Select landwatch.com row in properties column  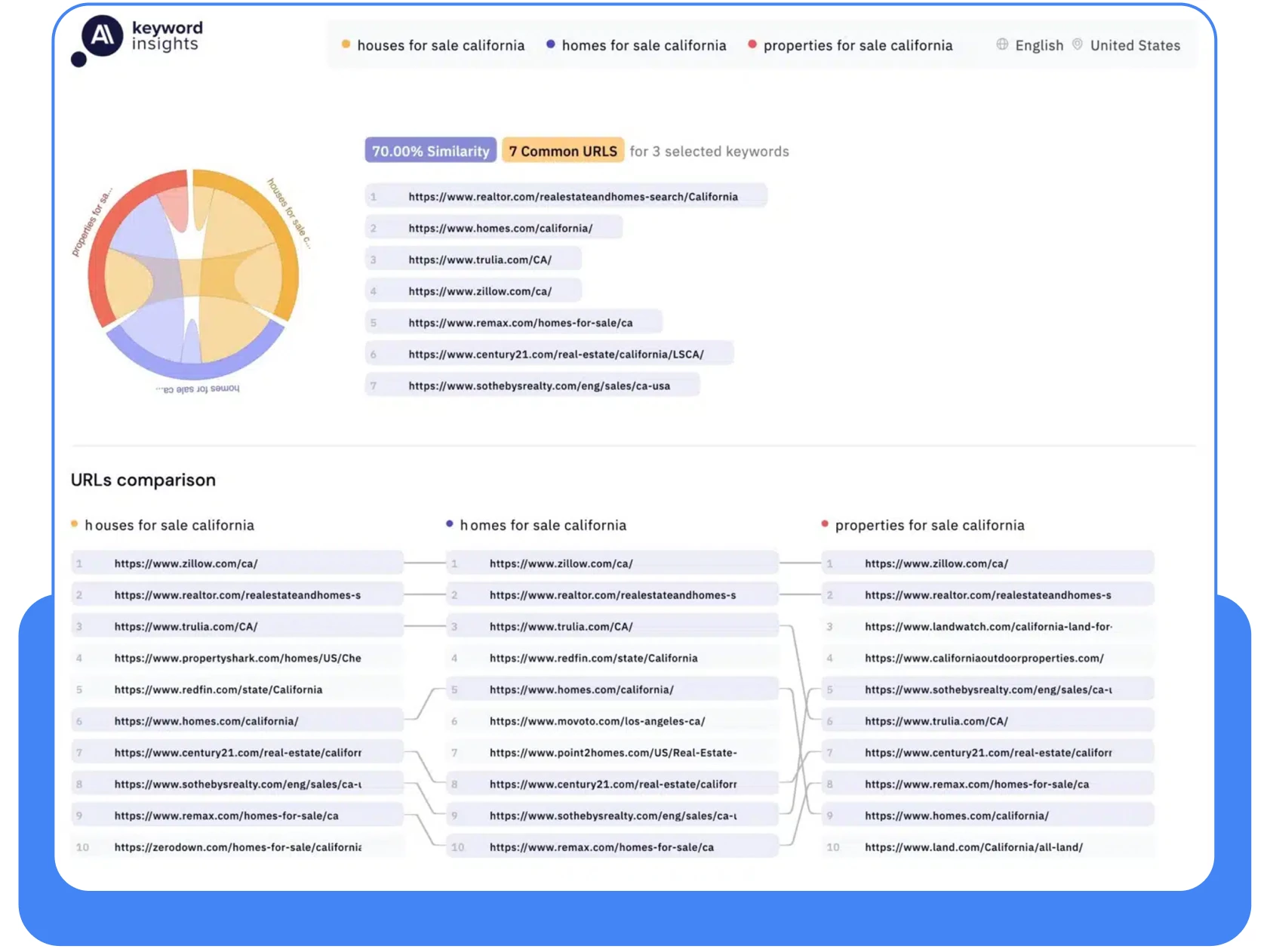point(988,626)
